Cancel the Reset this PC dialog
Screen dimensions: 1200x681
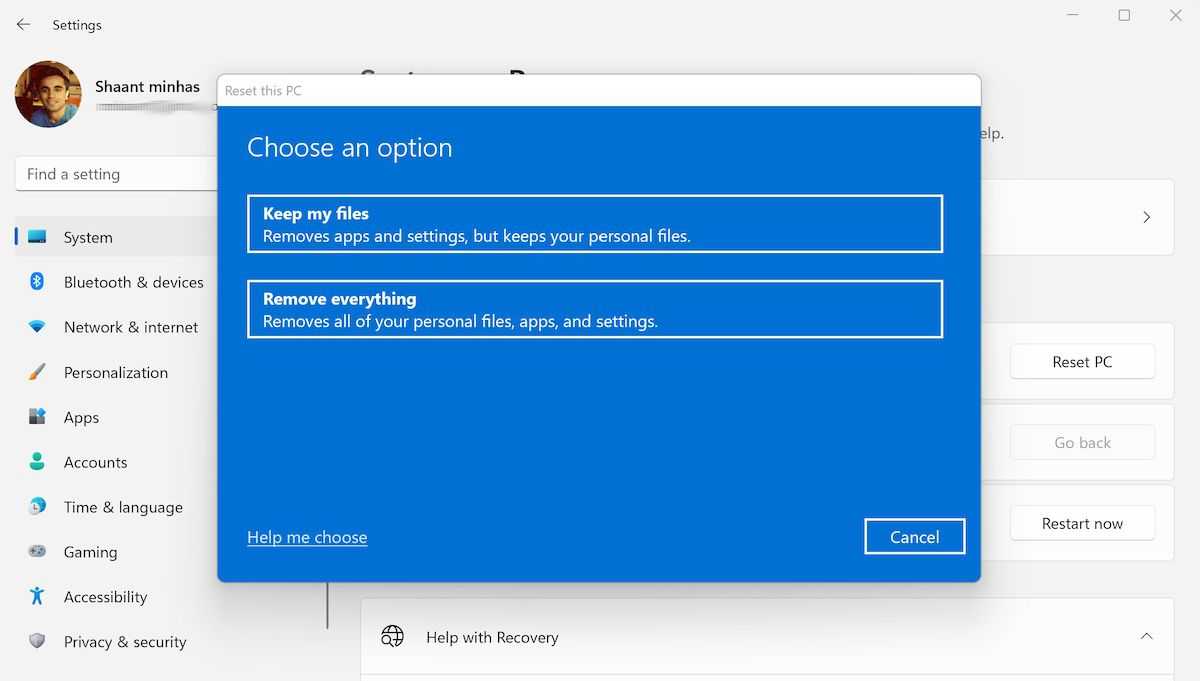[914, 537]
